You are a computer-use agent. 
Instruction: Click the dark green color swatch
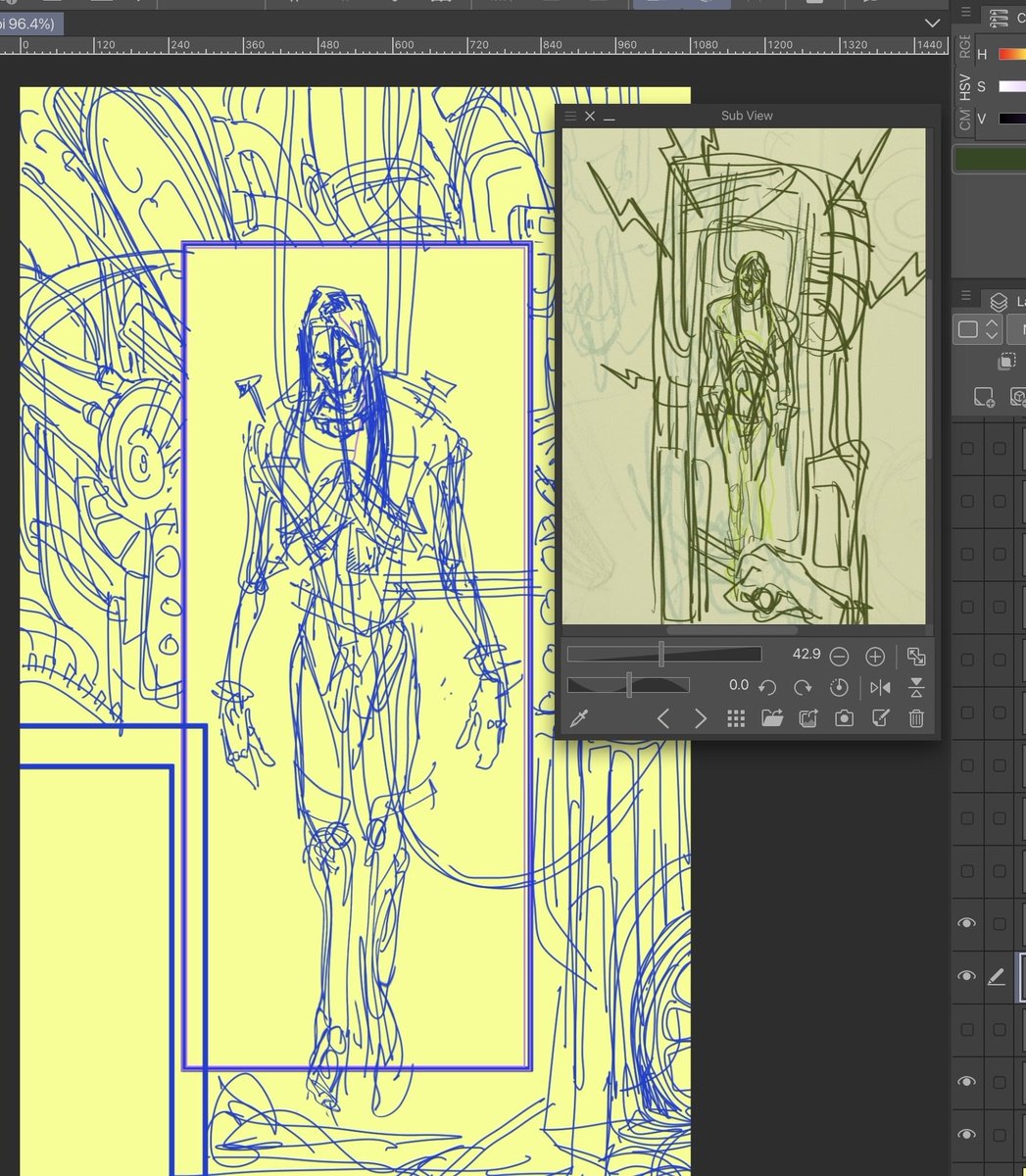tap(990, 160)
